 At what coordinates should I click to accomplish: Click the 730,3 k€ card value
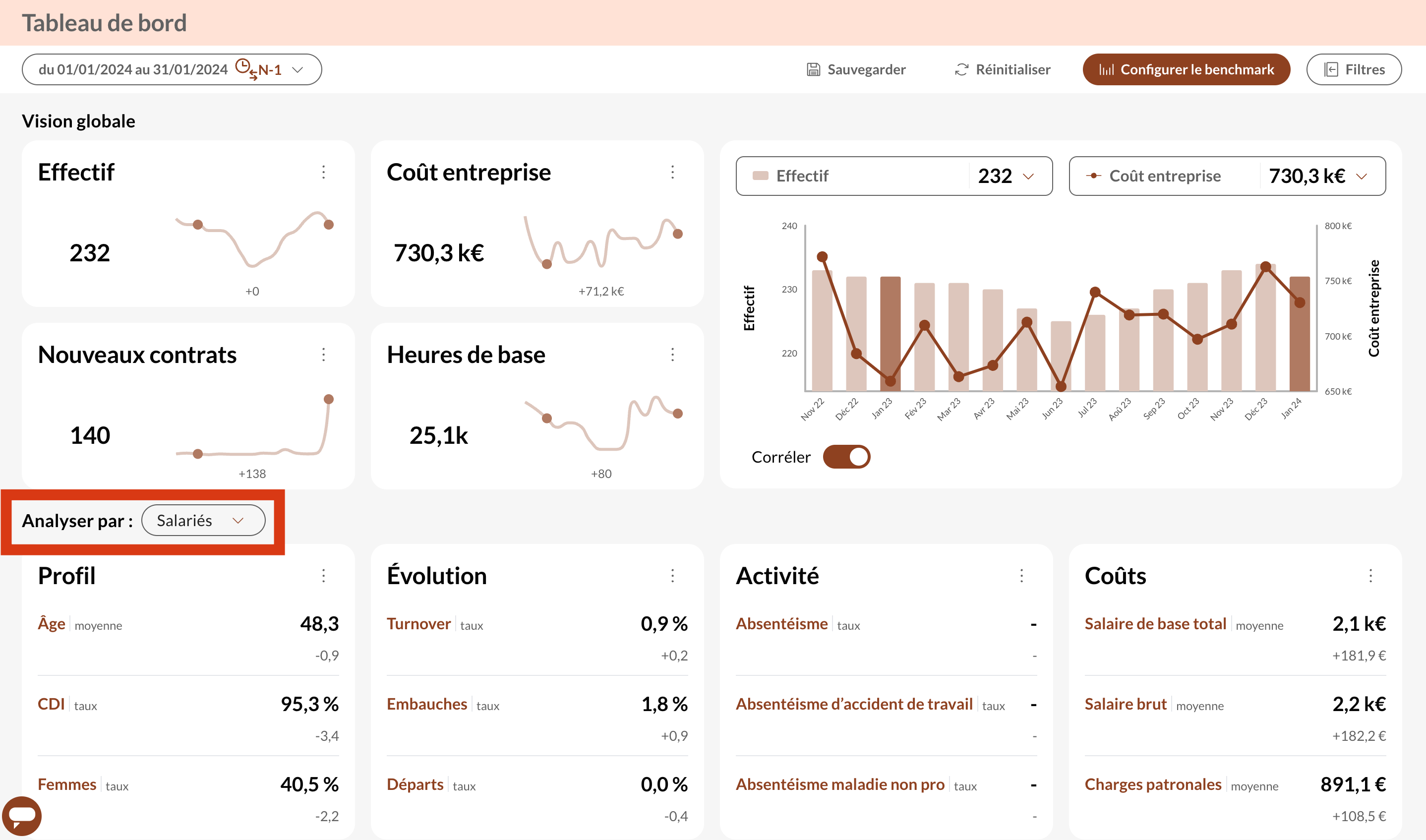(438, 253)
